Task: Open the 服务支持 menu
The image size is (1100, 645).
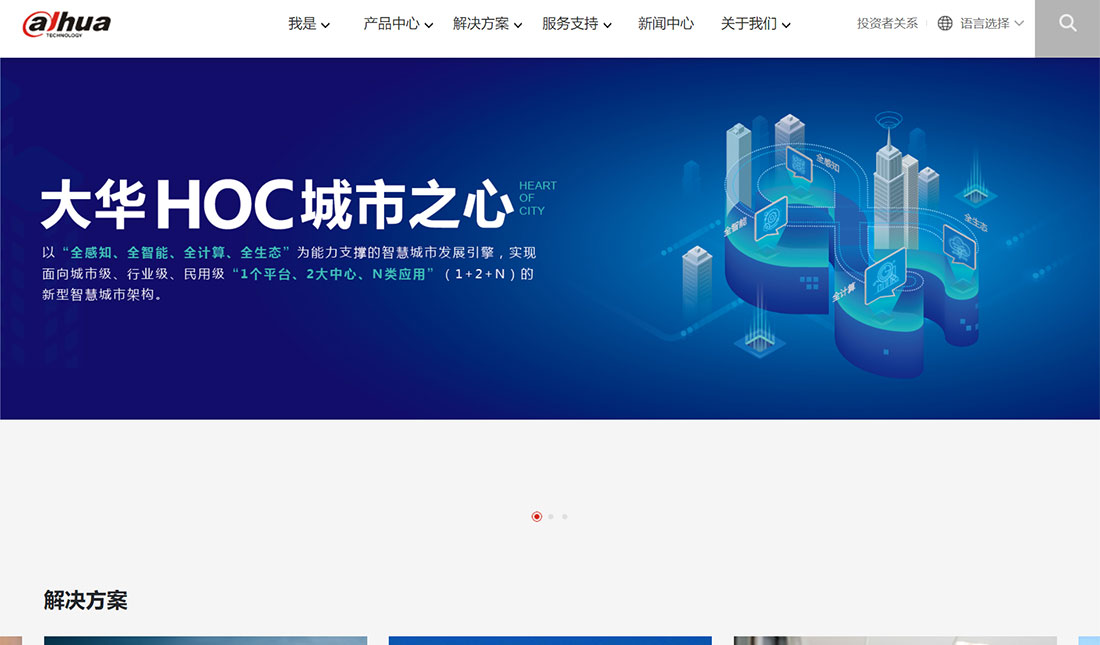Action: (570, 24)
